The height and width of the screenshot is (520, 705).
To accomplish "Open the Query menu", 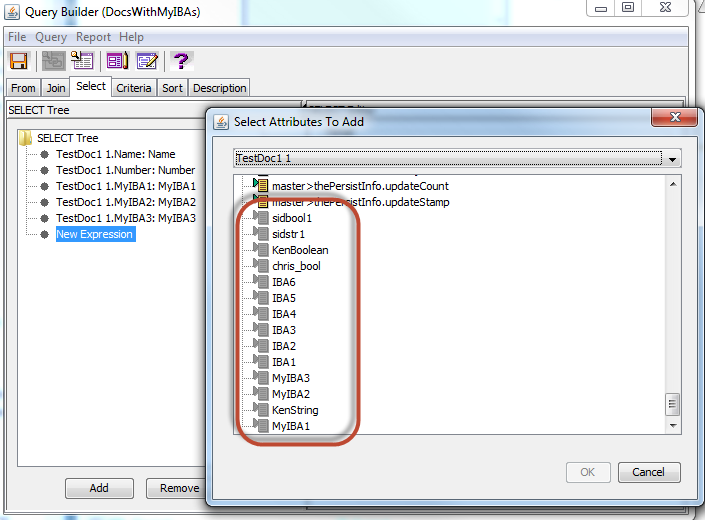I will pos(51,37).
